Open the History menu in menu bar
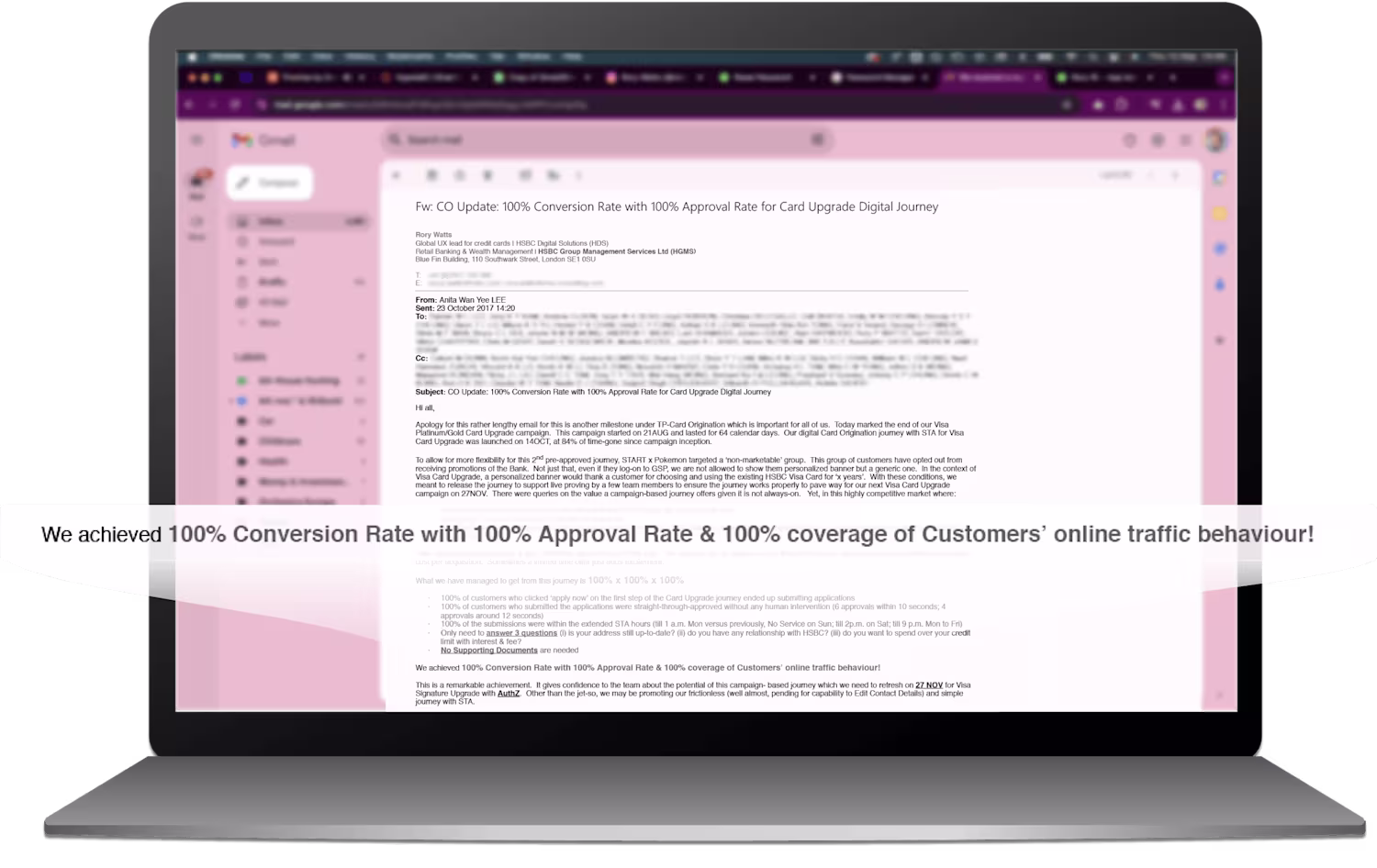The height and width of the screenshot is (868, 1377). [x=360, y=57]
